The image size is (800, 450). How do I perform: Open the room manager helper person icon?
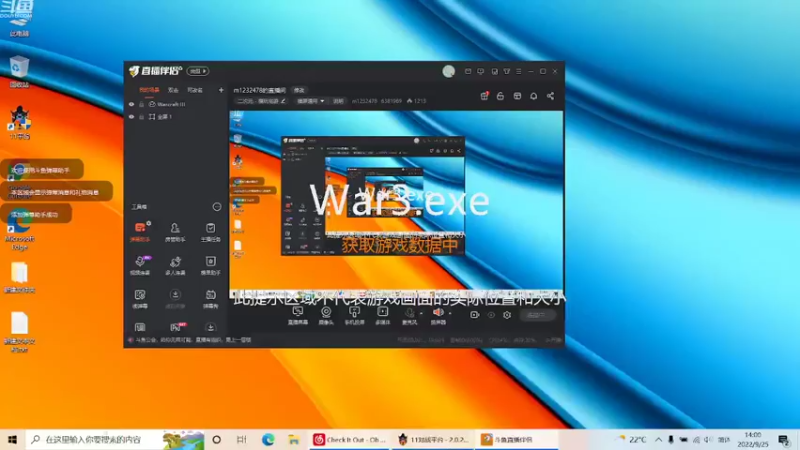tap(175, 231)
